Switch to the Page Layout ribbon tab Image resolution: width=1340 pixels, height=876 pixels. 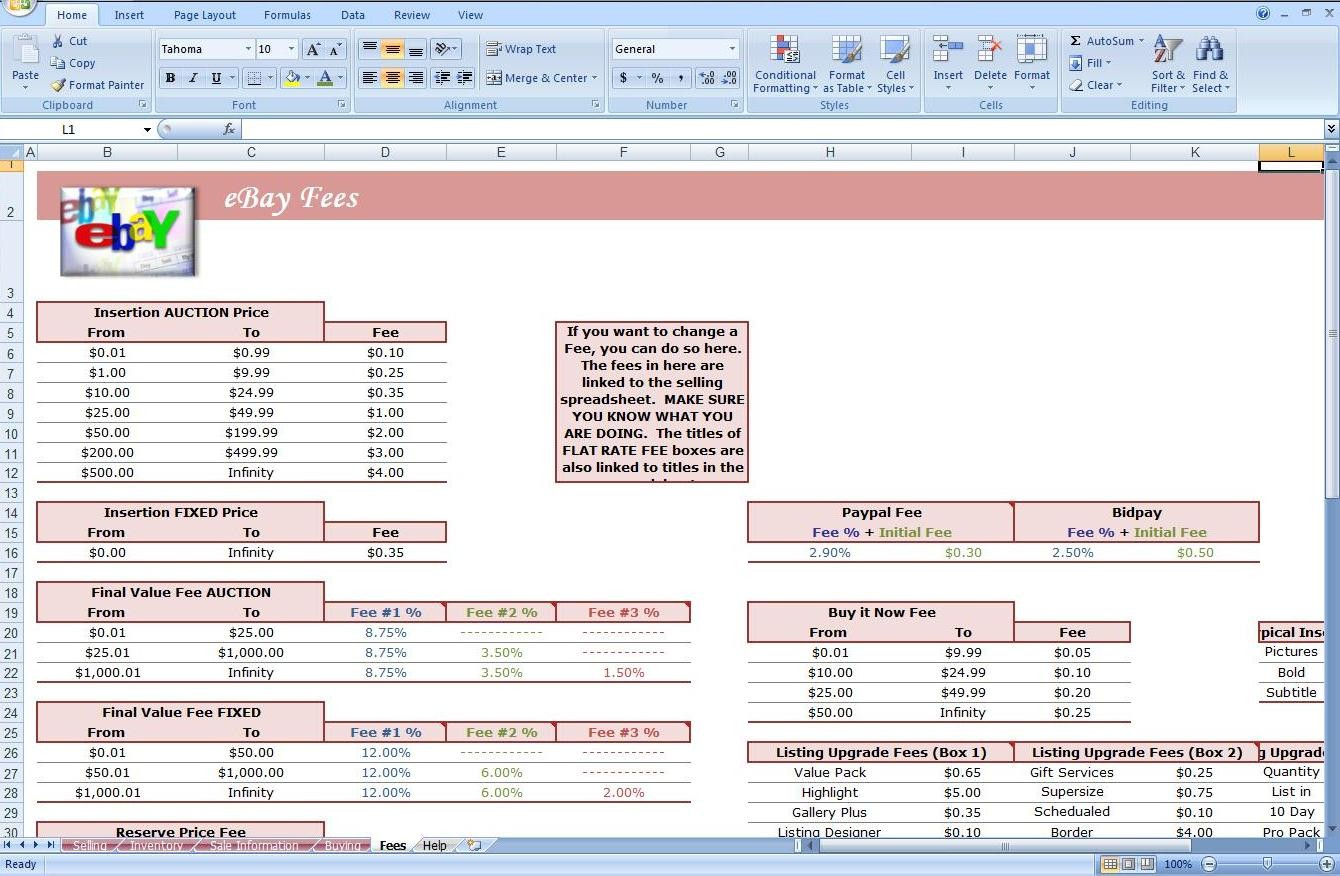[x=204, y=15]
